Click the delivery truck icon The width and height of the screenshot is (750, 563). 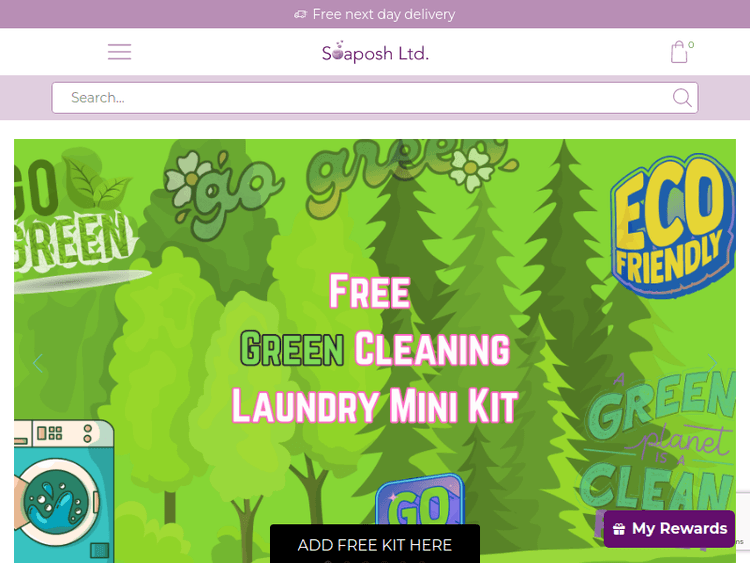300,14
